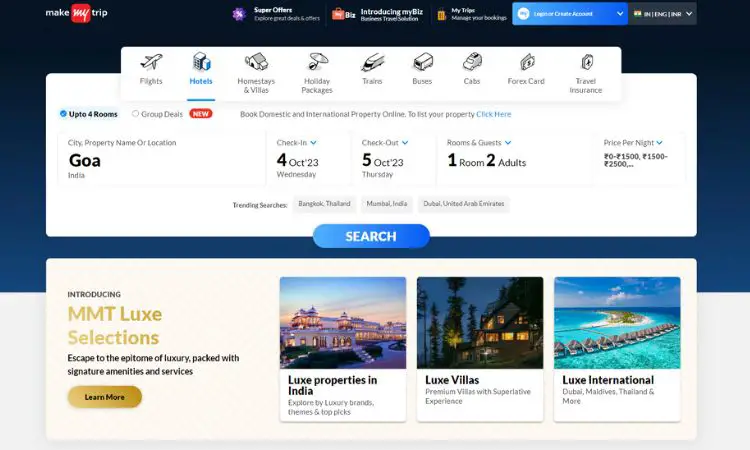Viewport: 750px width, 450px height.
Task: Switch to Hotels tab label
Action: coord(201,81)
